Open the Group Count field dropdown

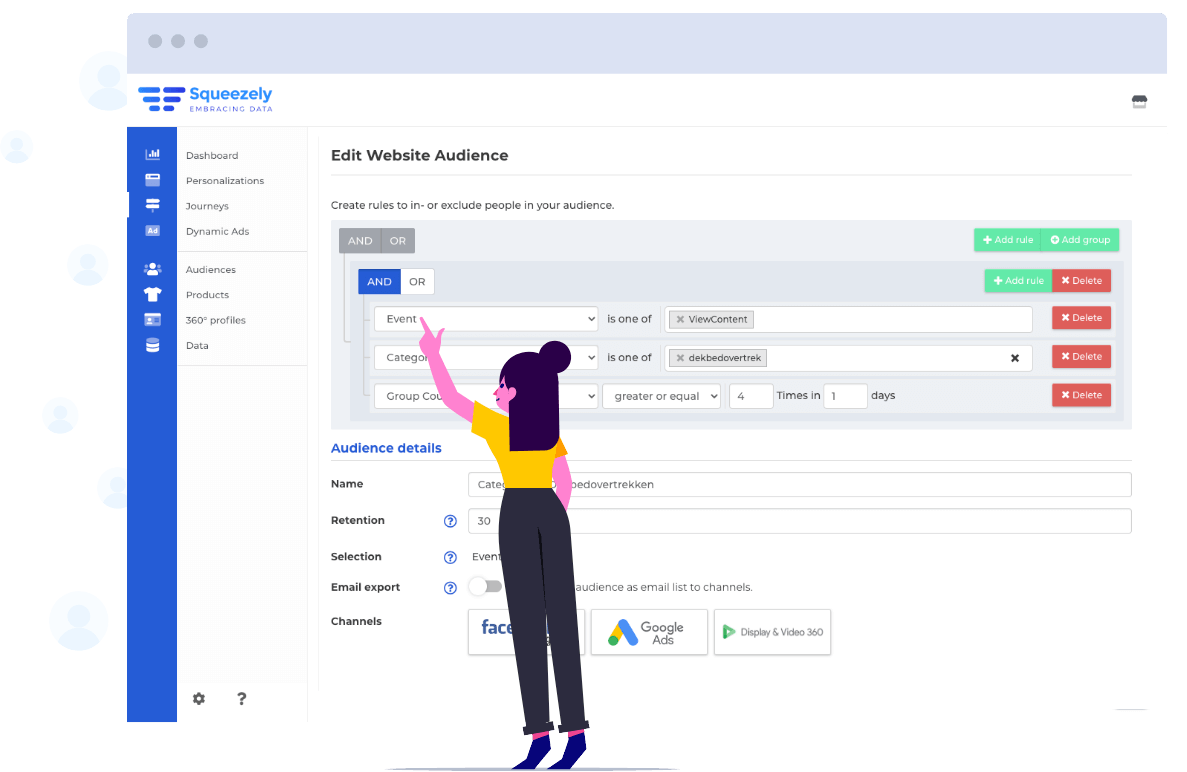(486, 395)
